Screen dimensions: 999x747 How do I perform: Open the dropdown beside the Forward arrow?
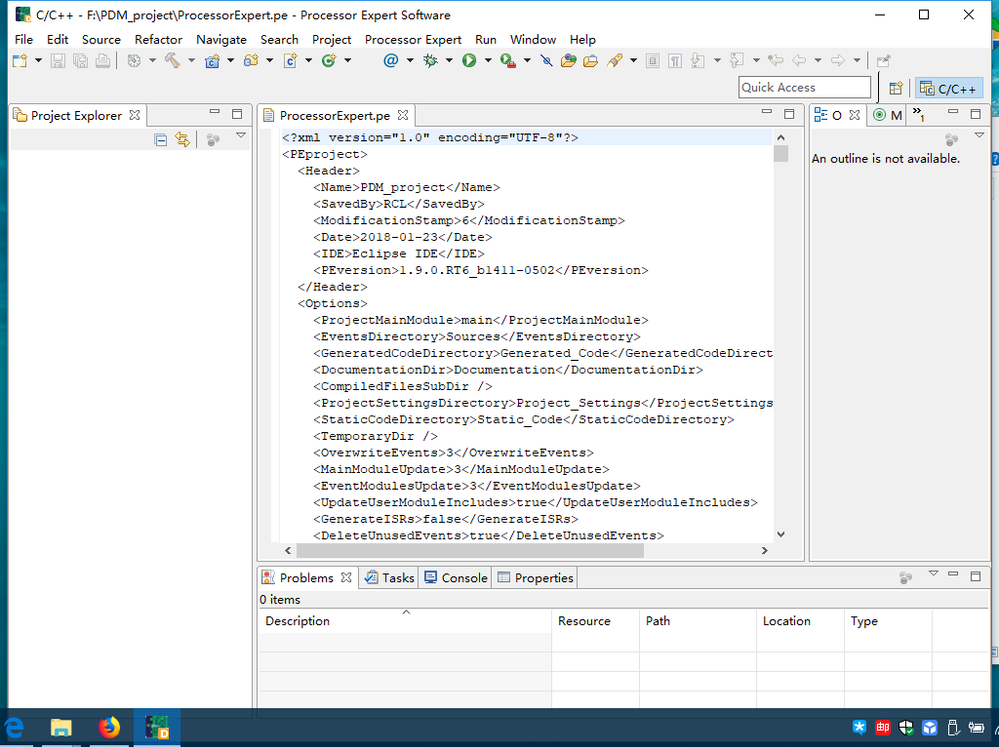coord(857,61)
